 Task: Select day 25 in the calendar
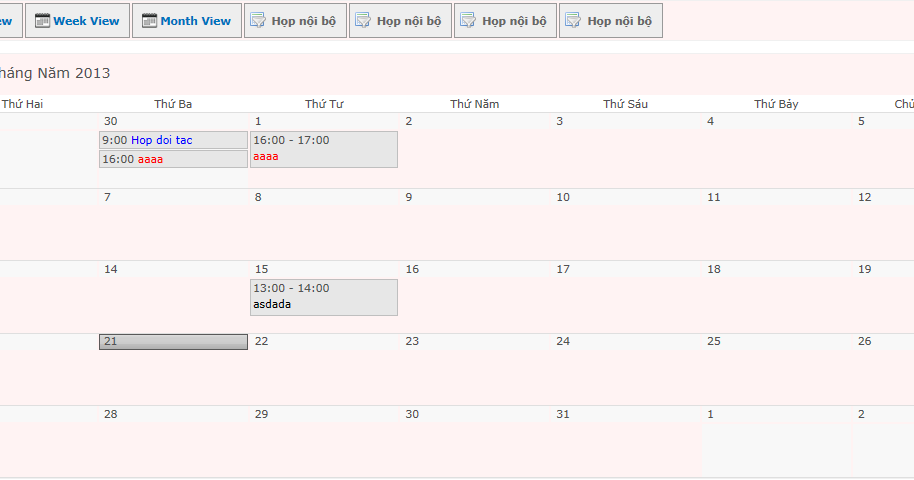pos(713,341)
